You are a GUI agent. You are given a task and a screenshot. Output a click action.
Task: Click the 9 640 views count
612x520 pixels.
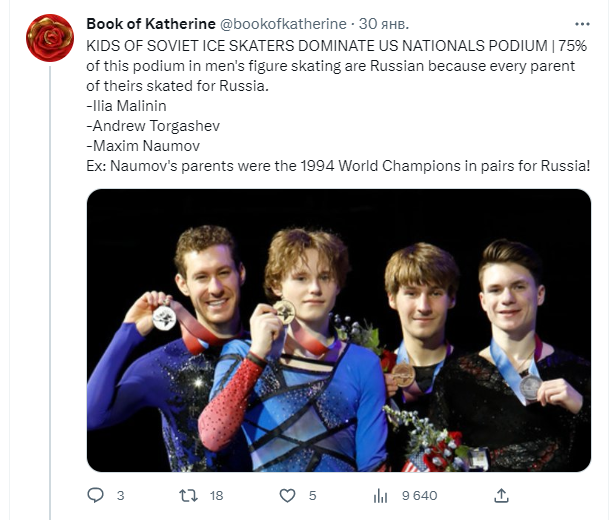point(417,495)
